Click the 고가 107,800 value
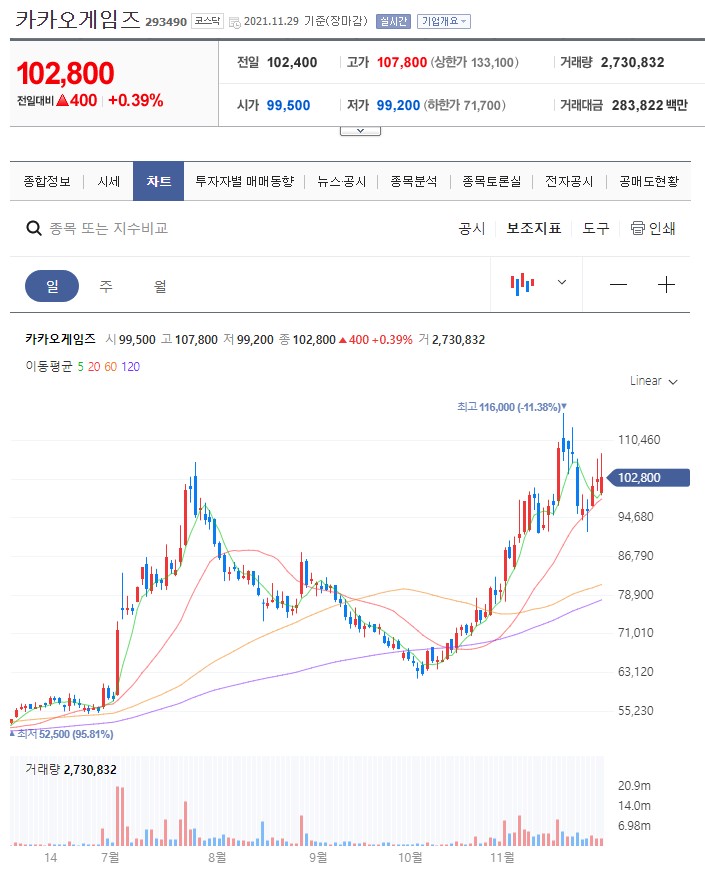The height and width of the screenshot is (884, 705). [402, 63]
